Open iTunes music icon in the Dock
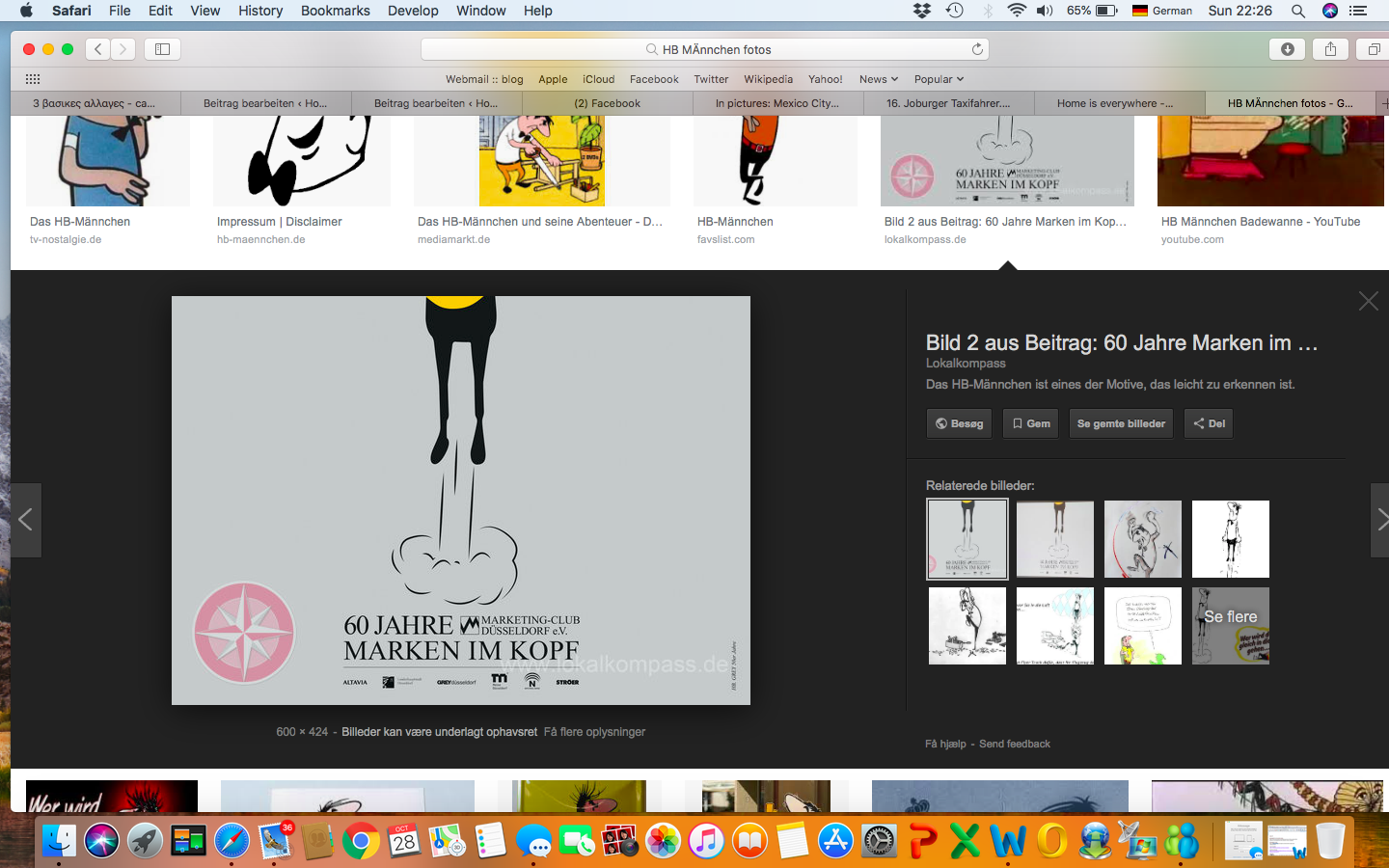The width and height of the screenshot is (1389, 868). click(706, 841)
